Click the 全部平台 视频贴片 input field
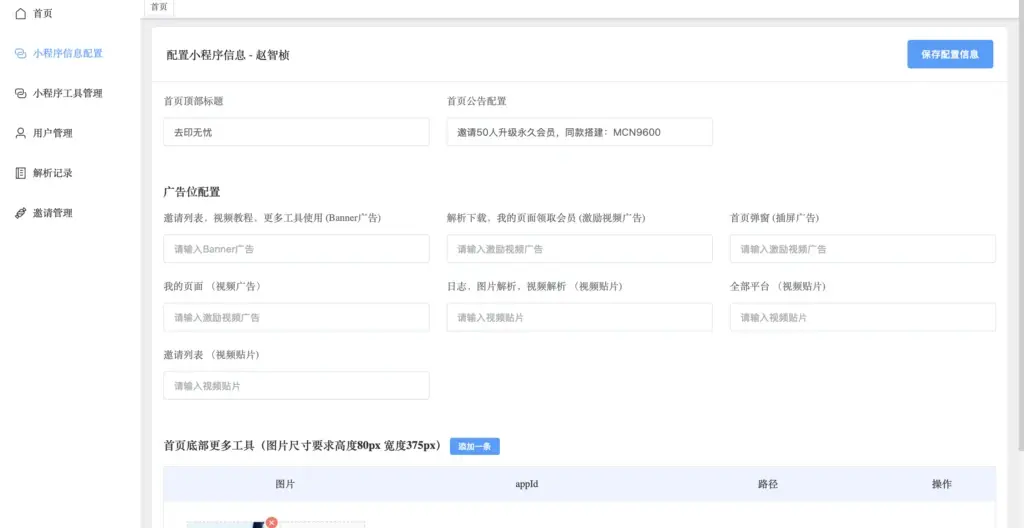1024x528 pixels. tap(863, 318)
